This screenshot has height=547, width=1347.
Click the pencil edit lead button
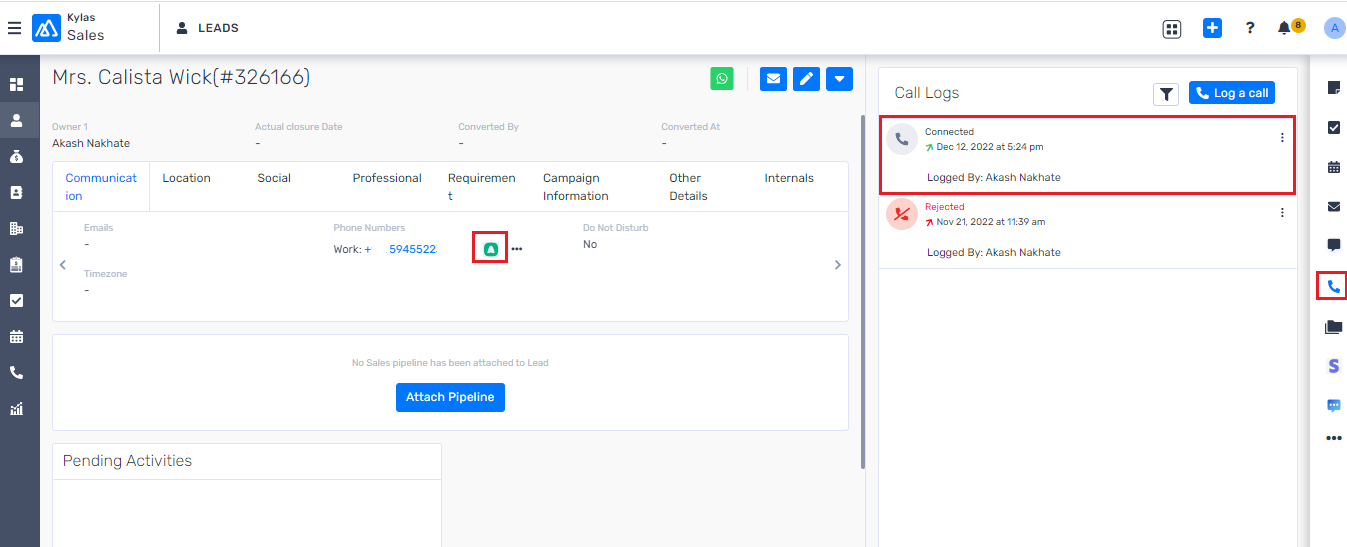[x=806, y=79]
